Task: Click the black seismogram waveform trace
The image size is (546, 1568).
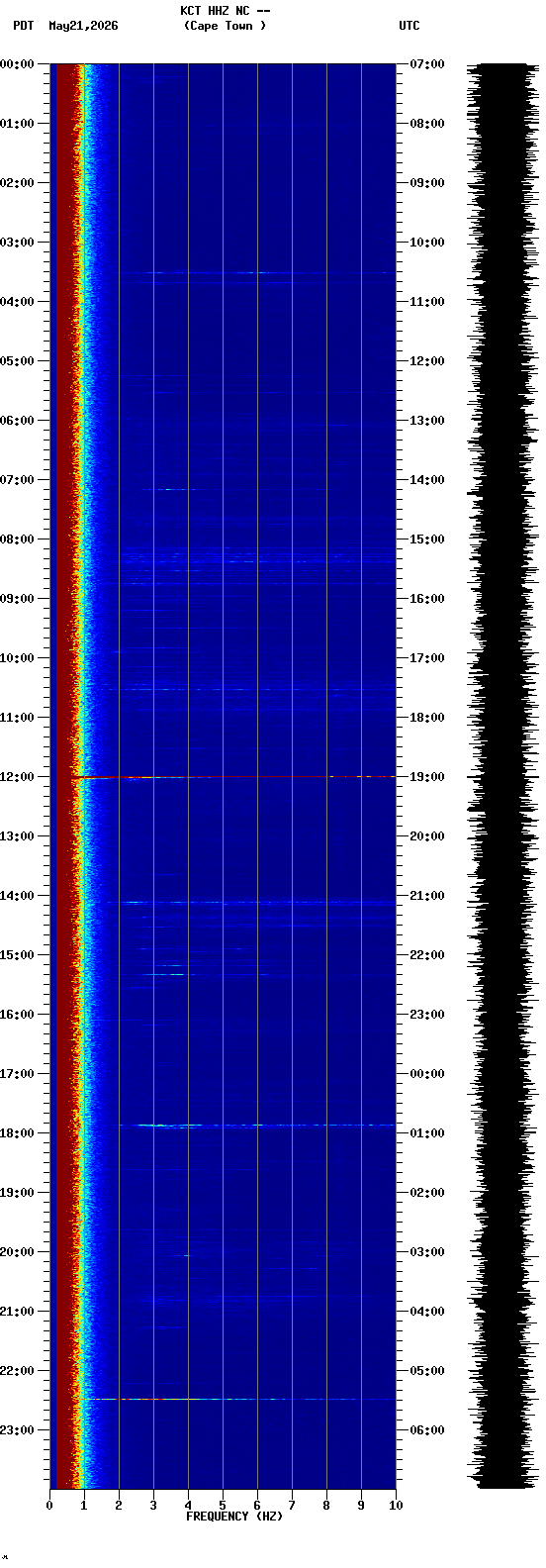Action: point(503,776)
